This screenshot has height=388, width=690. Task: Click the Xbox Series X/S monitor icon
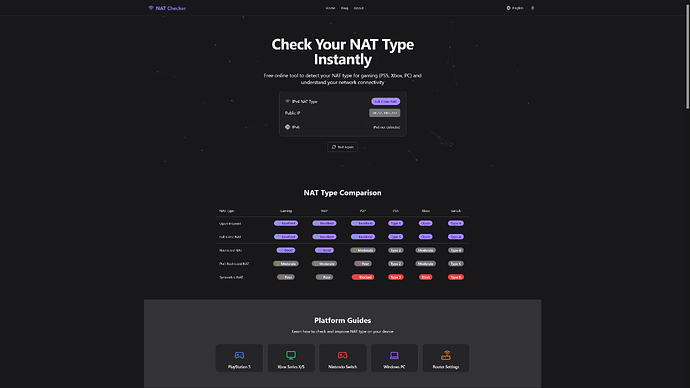pos(291,355)
